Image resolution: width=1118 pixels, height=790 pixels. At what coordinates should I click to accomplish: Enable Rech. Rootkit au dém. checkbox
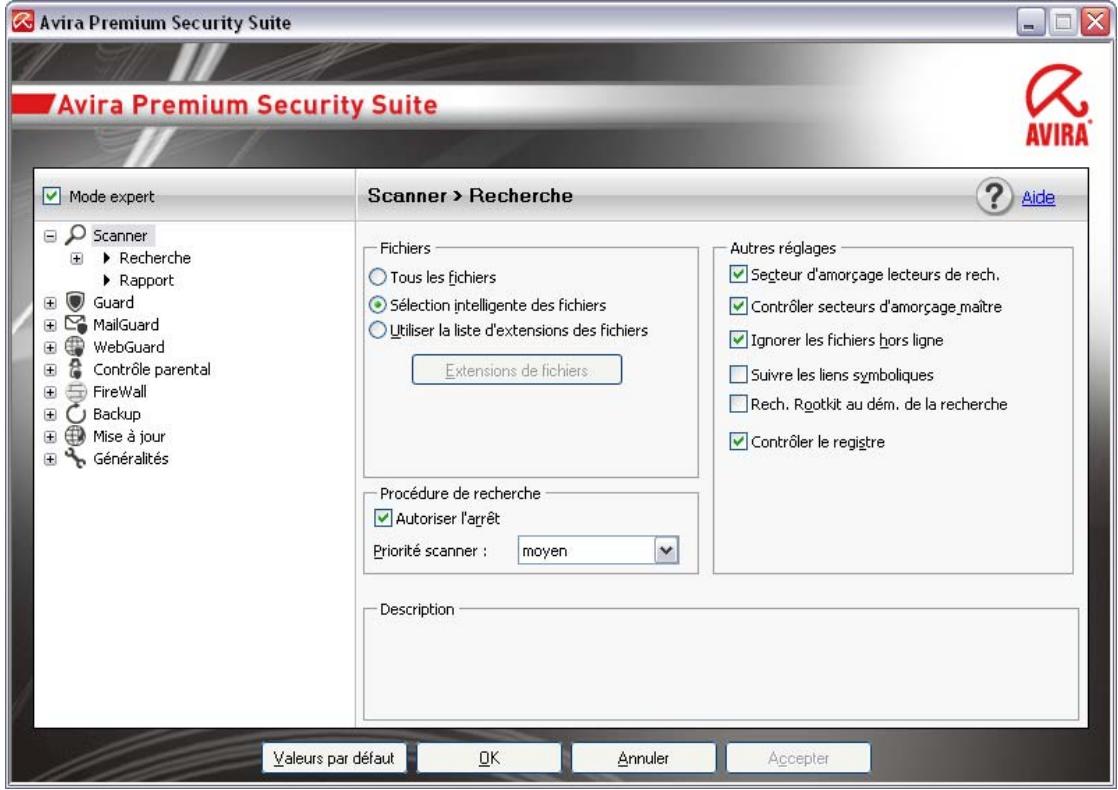pyautogui.click(x=739, y=404)
